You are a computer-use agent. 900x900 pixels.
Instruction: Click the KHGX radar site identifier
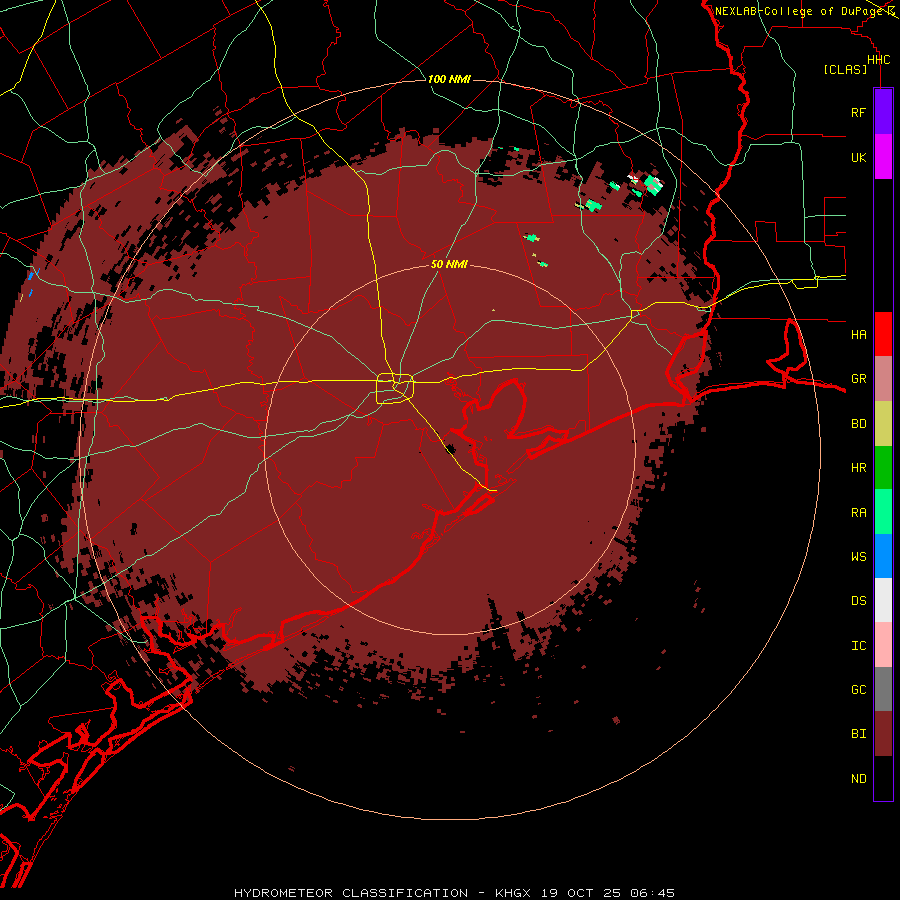tap(513, 893)
